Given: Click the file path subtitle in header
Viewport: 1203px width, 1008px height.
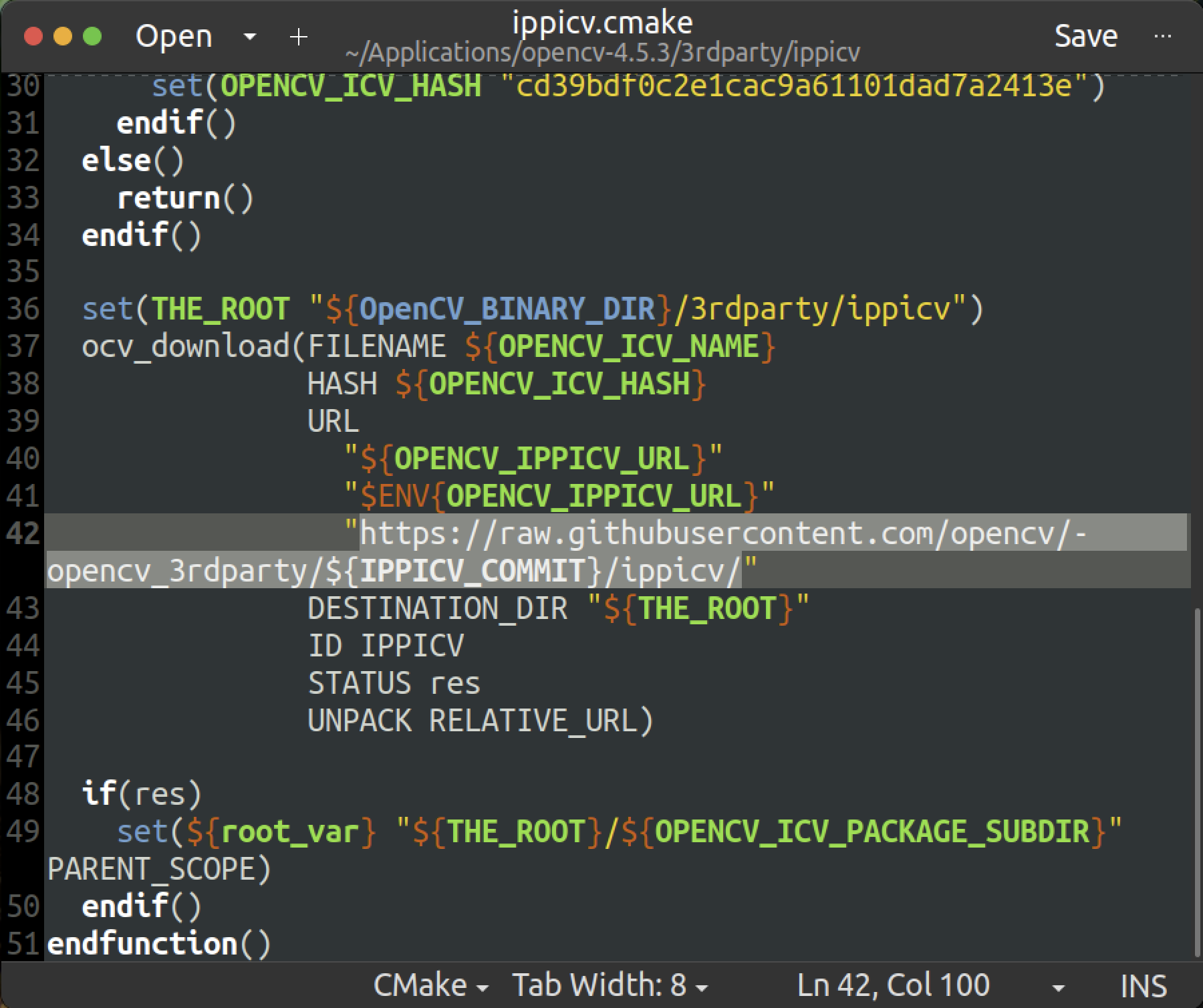Looking at the screenshot, I should (x=602, y=53).
